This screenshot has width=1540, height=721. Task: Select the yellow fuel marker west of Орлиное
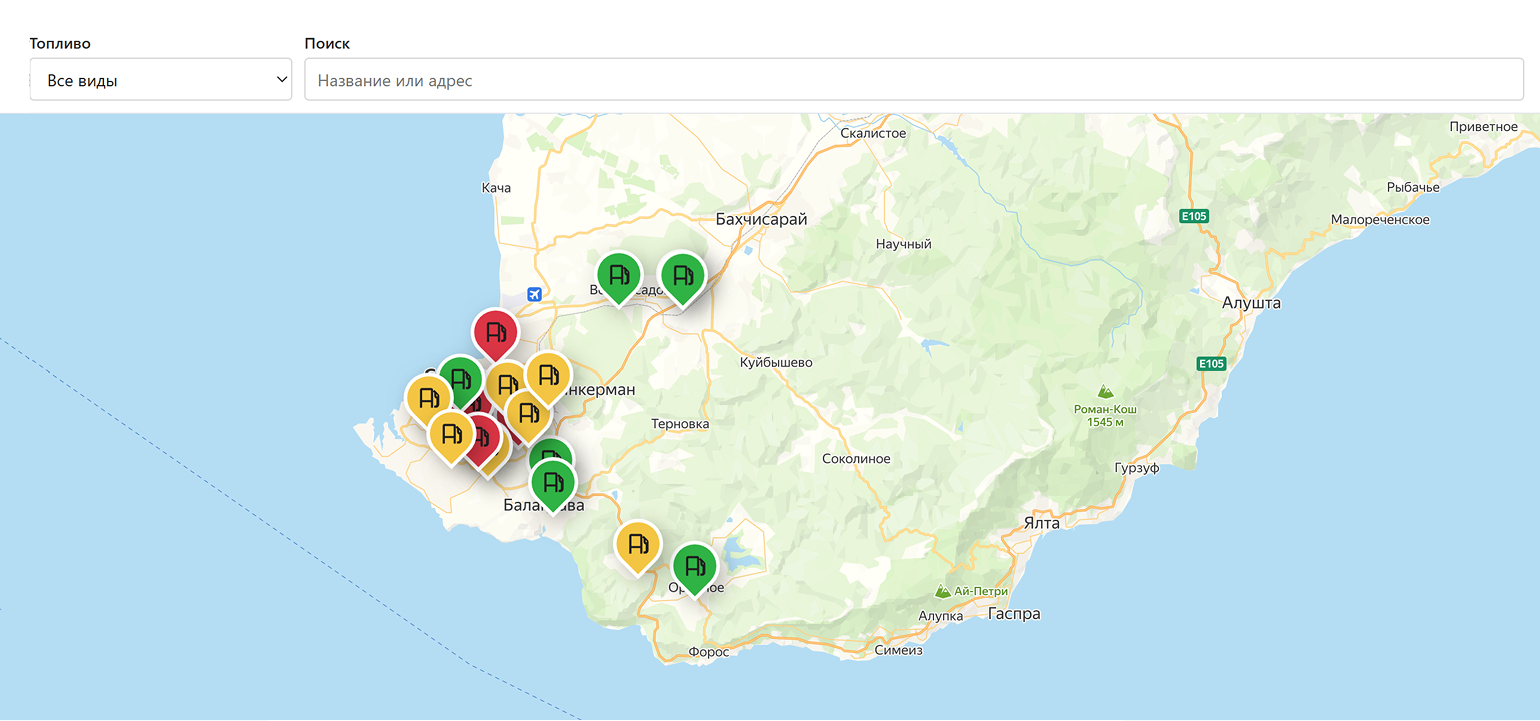pos(638,546)
